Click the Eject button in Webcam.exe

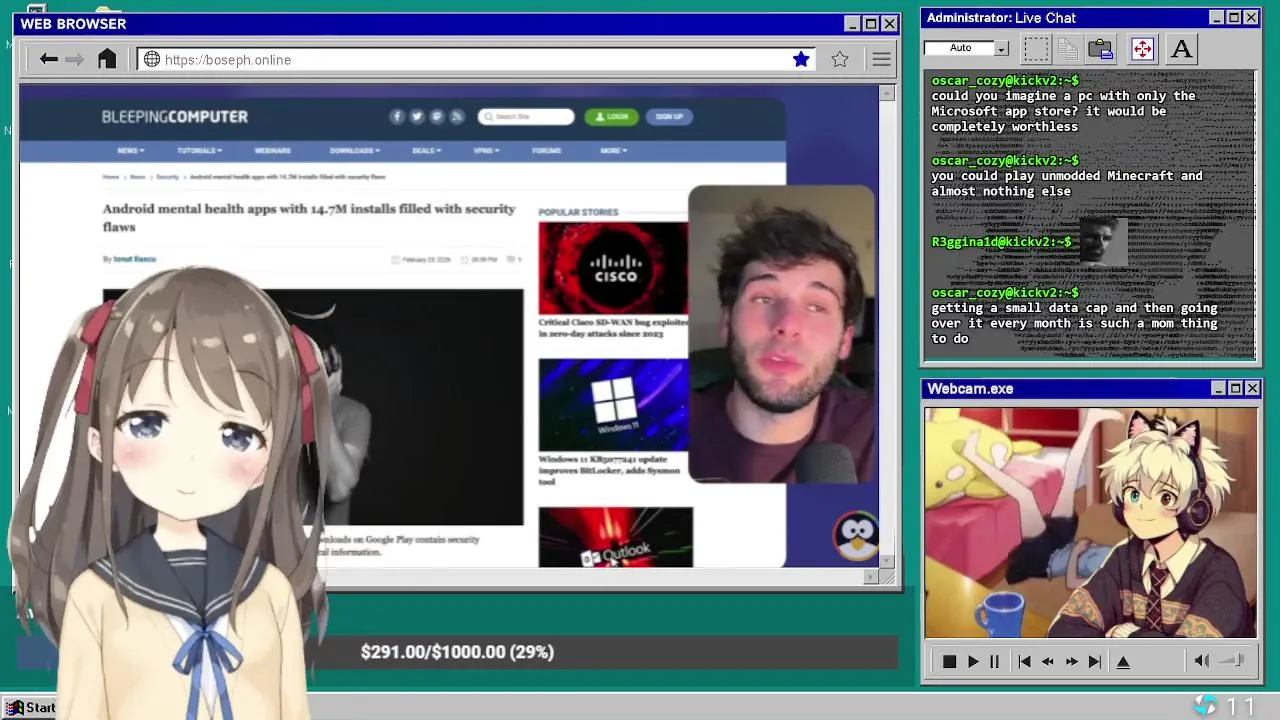1123,661
